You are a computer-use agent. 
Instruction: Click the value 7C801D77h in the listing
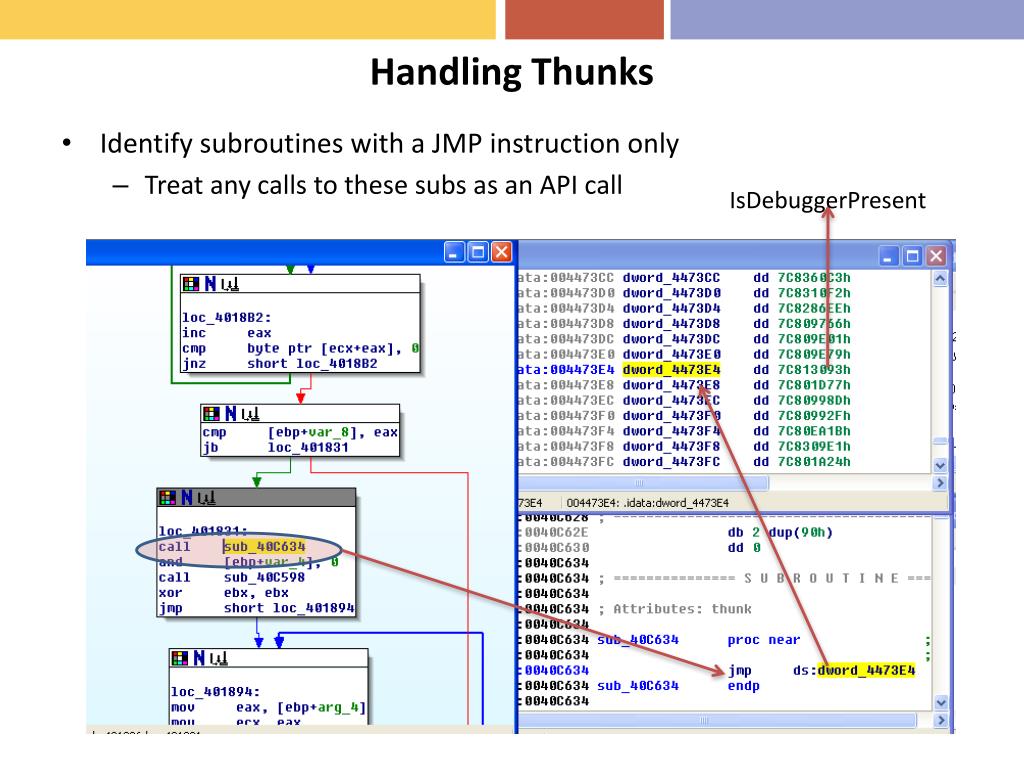814,385
